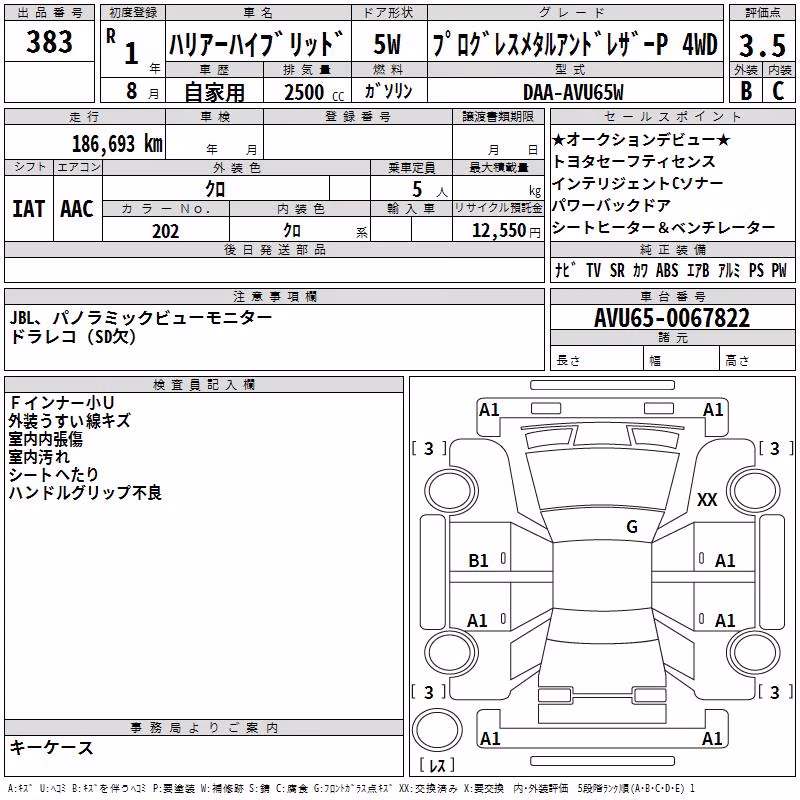Click equipment code PW

point(779,270)
